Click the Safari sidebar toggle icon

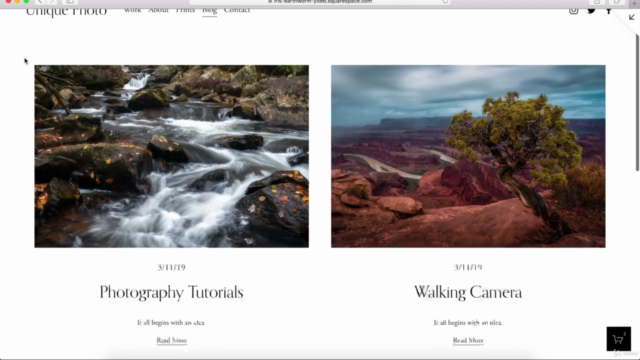[70, 2]
